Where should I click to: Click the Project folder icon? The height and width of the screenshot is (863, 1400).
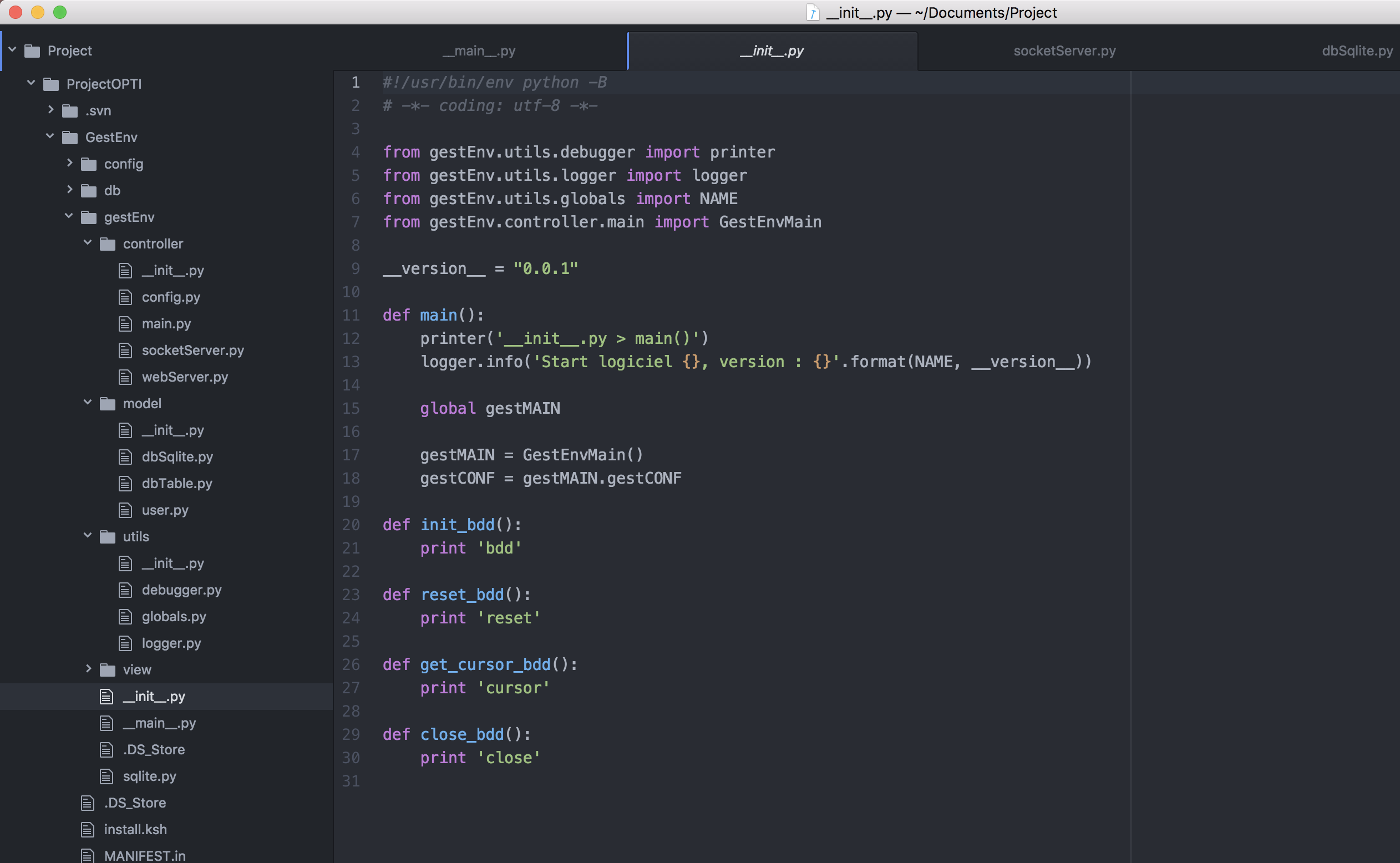32,51
